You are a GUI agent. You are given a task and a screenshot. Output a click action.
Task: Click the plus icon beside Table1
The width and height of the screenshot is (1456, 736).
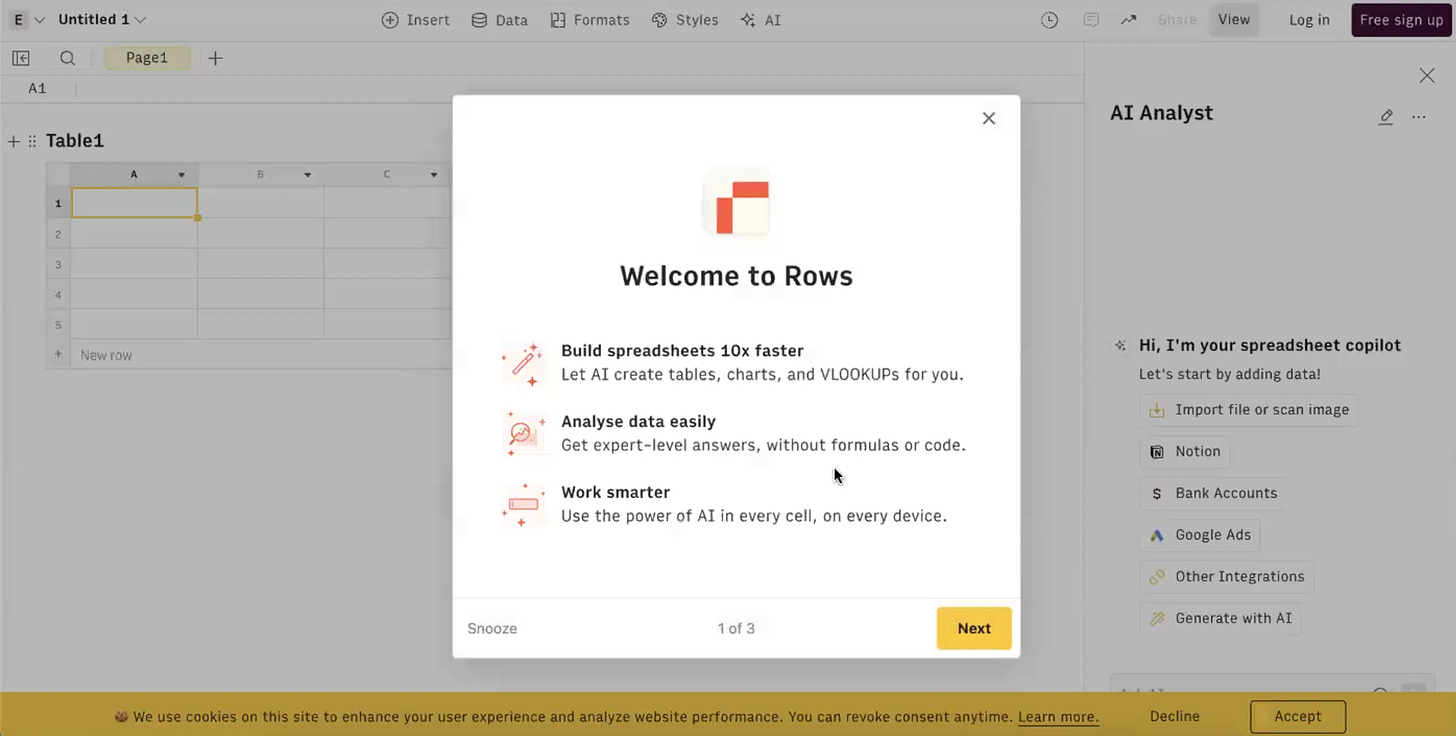pos(13,141)
